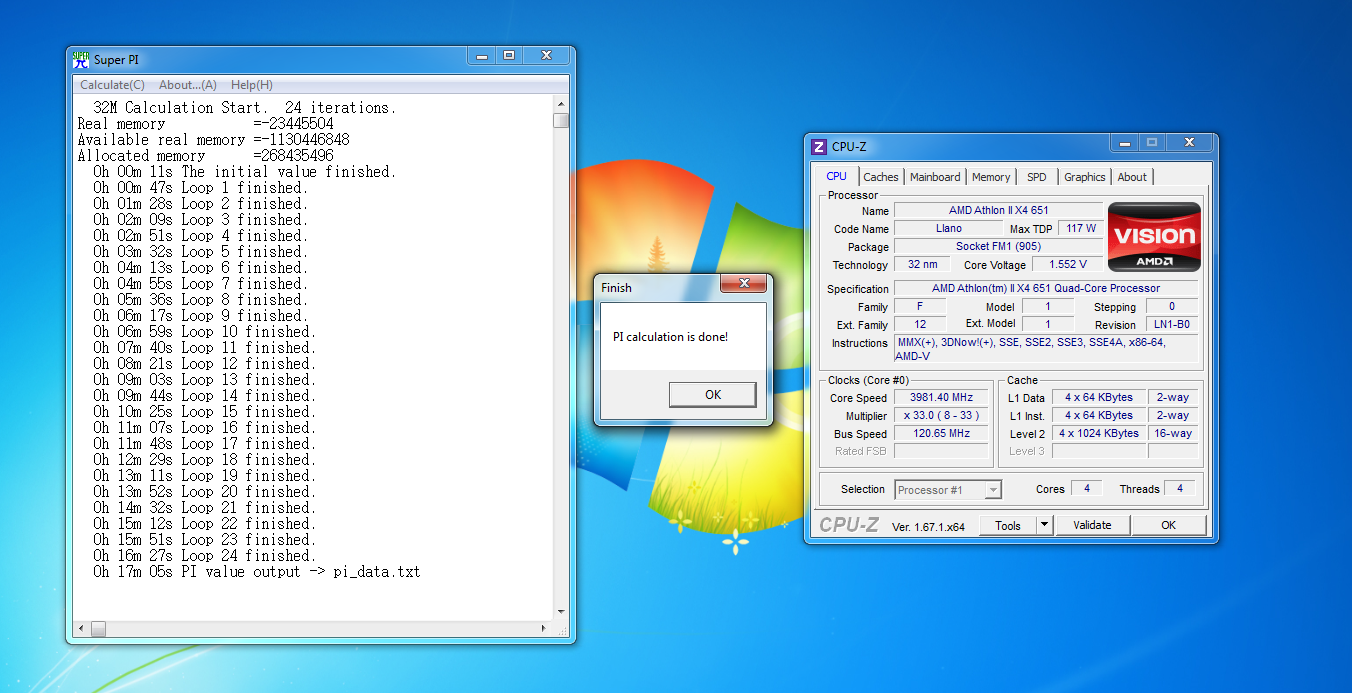Click the Super PI vertical scrollbar up arrow
The image size is (1352, 693).
point(561,104)
